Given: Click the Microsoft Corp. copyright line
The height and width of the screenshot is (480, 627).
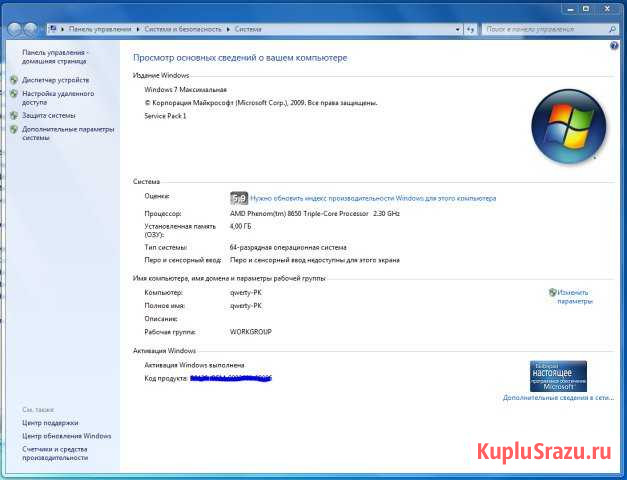Looking at the screenshot, I should coord(261,103).
